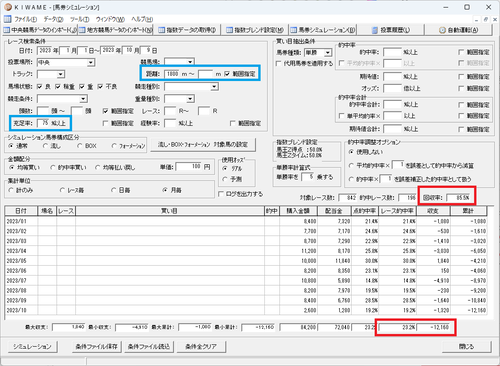Open 指数ブレンド設定 toolbar icon
The image size is (500, 366).
pyautogui.click(x=229, y=30)
